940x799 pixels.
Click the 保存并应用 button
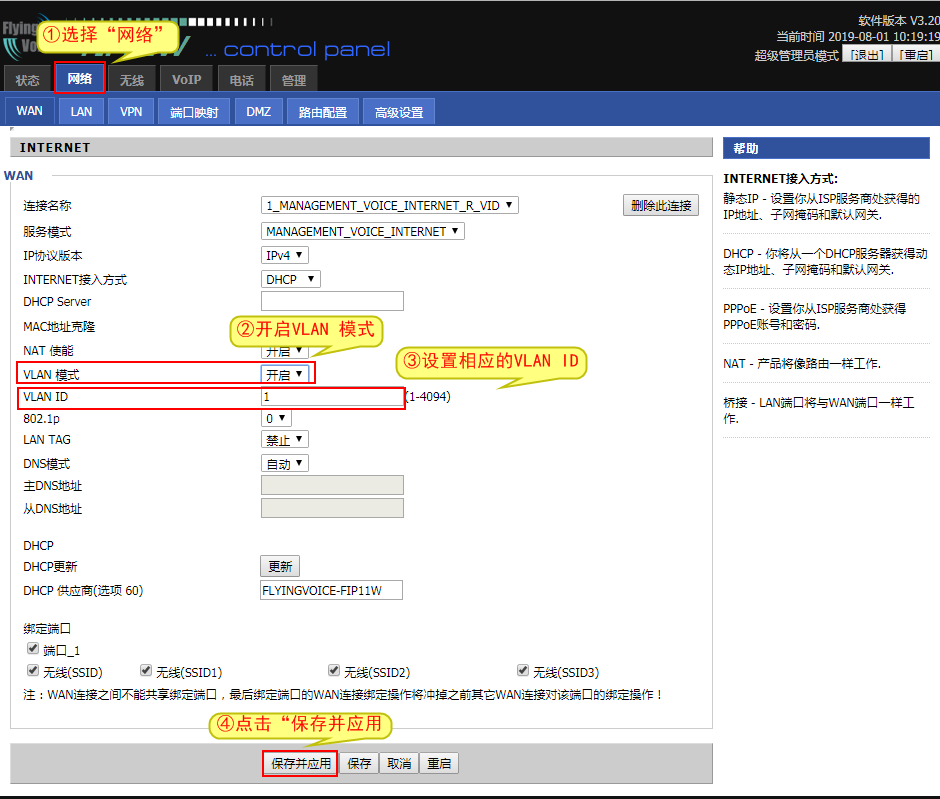point(300,763)
